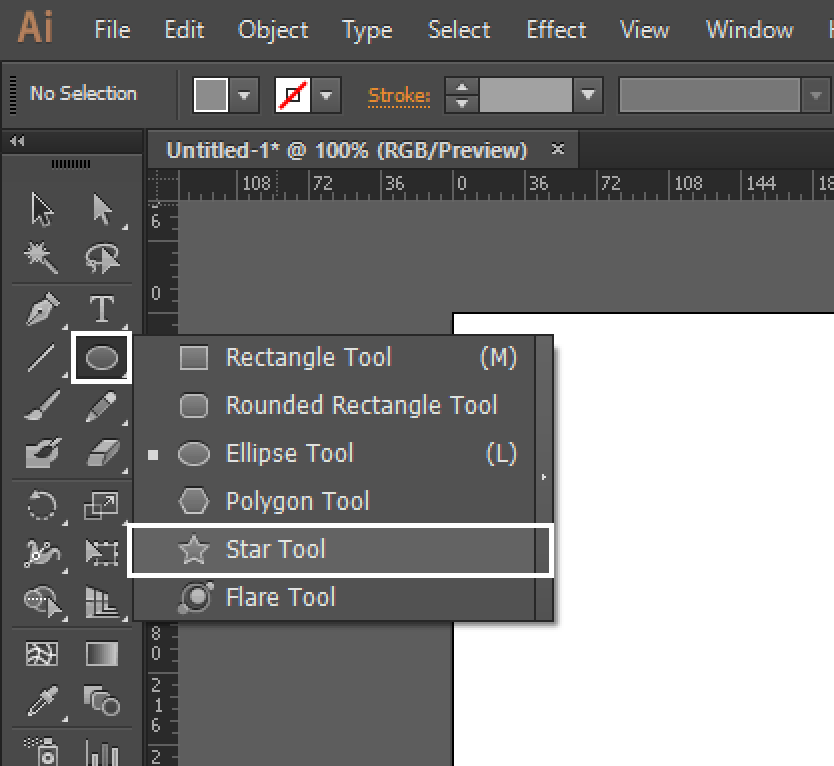Open the View menu
Image resolution: width=834 pixels, height=766 pixels.
[645, 30]
